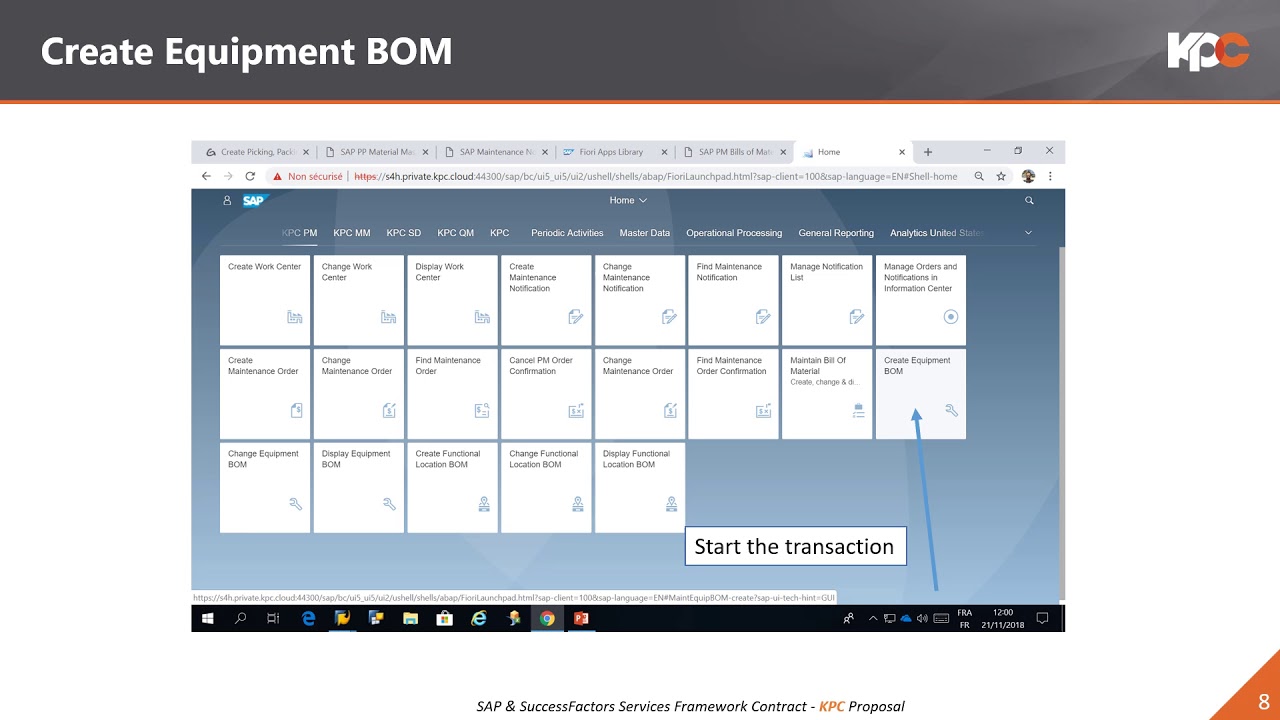Bookmark the page with the star icon
The image size is (1280, 720).
pyautogui.click(x=1001, y=176)
